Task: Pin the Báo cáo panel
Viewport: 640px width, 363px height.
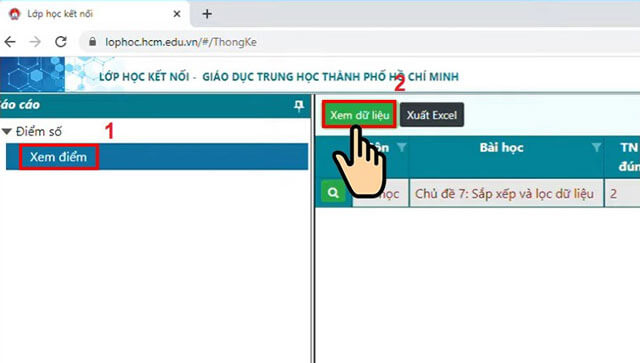Action: point(299,105)
